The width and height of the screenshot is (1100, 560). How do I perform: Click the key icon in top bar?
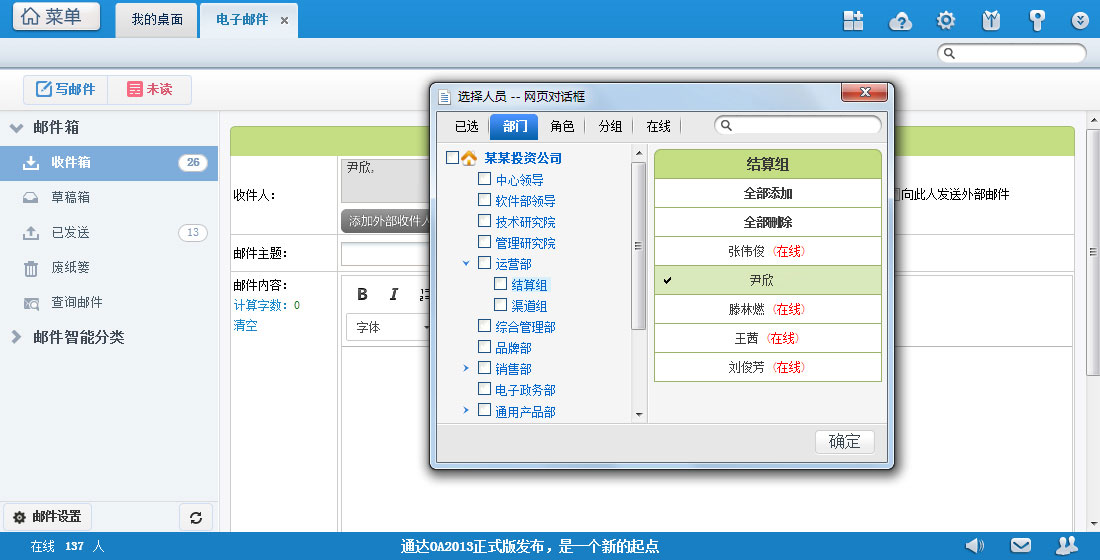click(1036, 20)
